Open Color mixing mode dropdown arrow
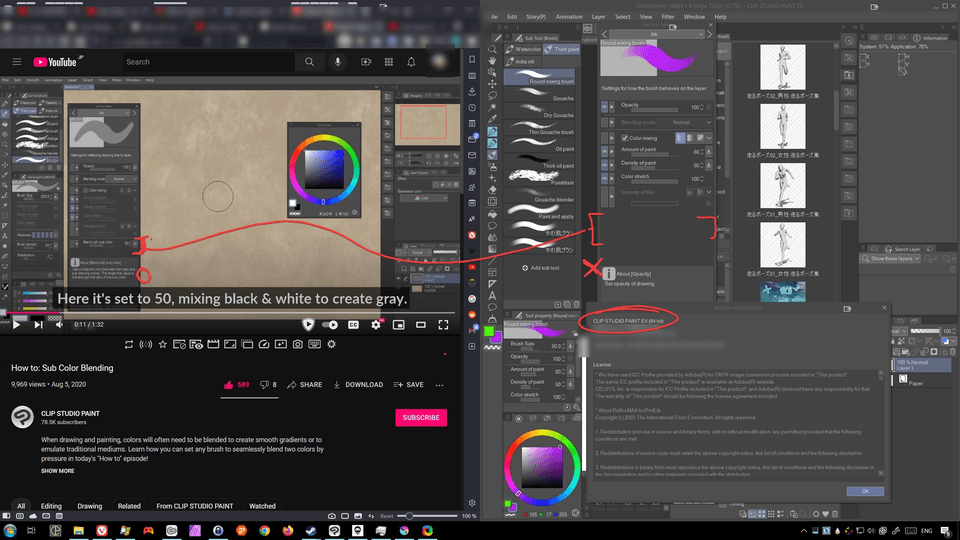The height and width of the screenshot is (540, 960). [709, 138]
